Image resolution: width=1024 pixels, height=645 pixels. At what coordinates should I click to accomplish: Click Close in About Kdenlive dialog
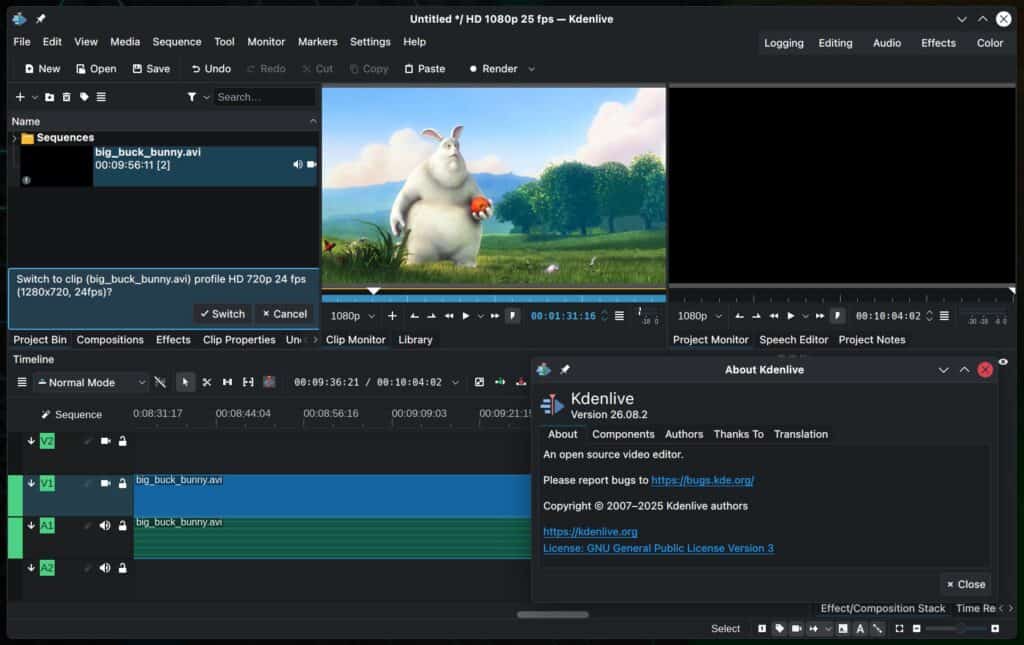[x=966, y=585]
